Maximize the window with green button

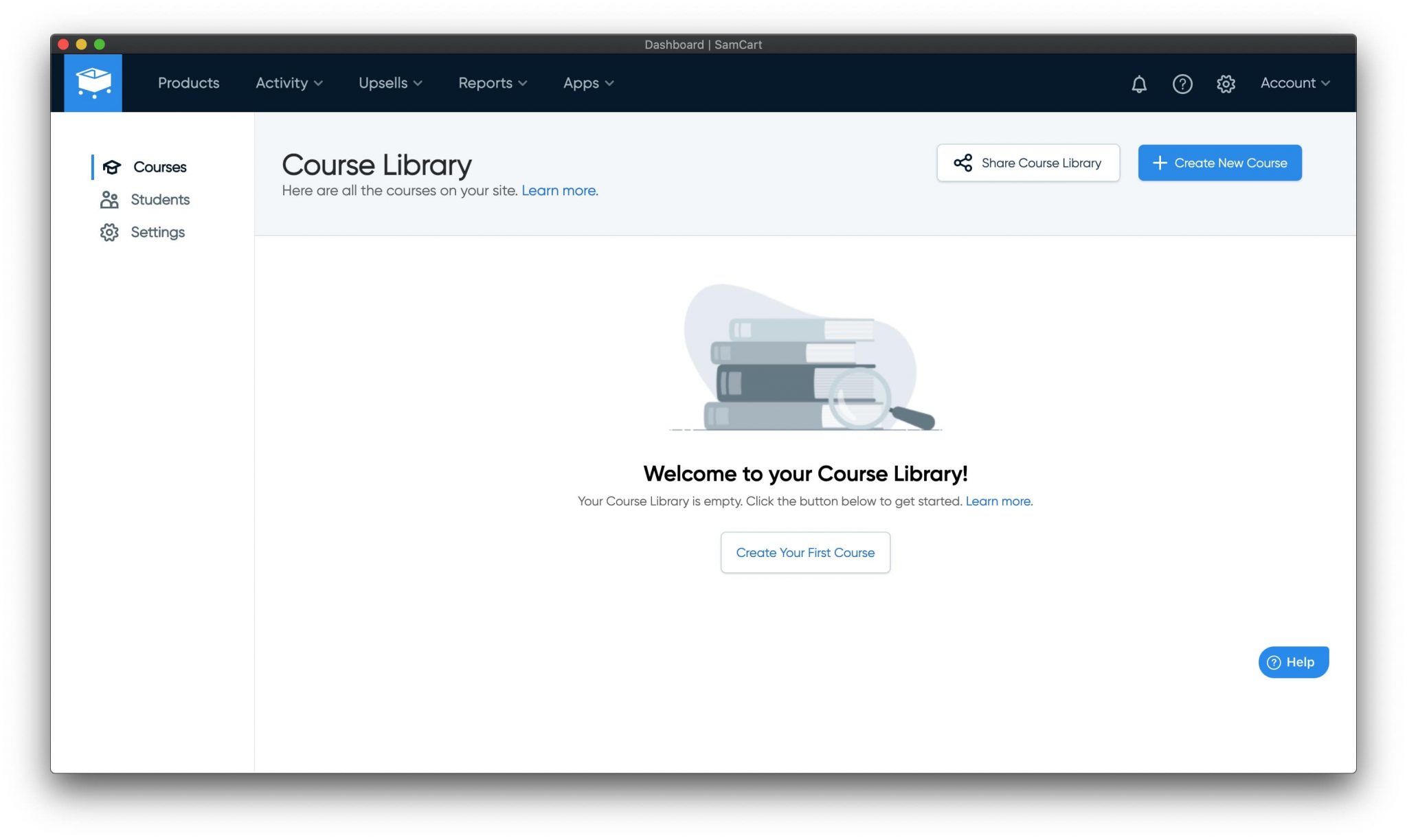pos(100,45)
